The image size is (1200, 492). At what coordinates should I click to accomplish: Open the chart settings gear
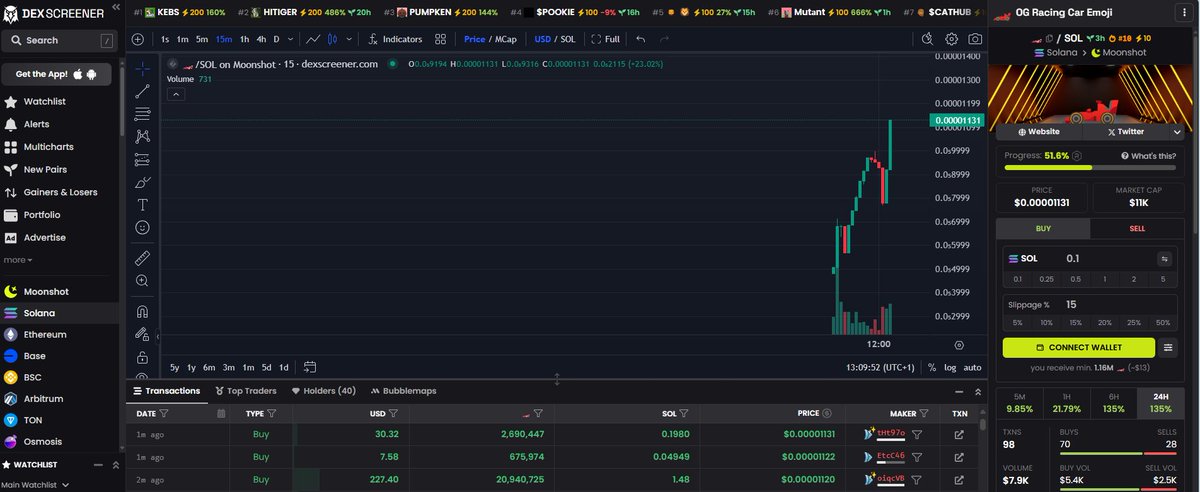point(951,38)
